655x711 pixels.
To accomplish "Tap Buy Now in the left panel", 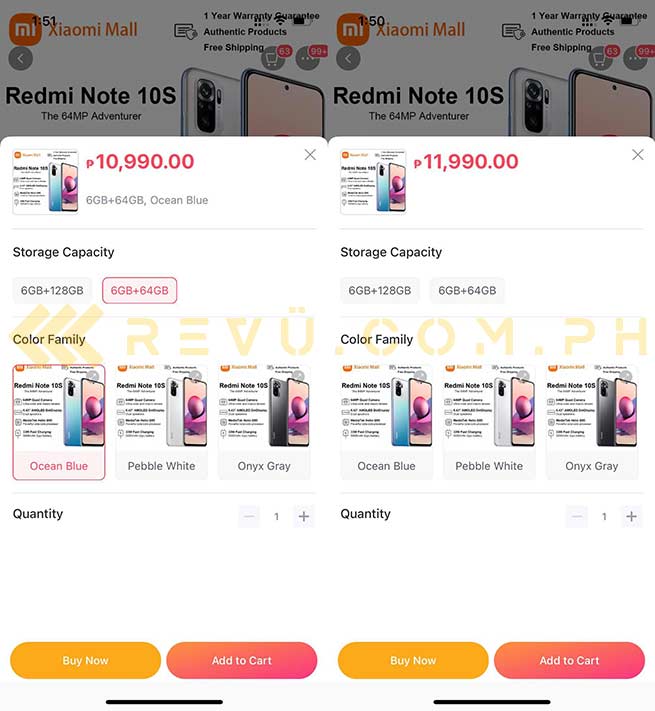I will click(85, 660).
